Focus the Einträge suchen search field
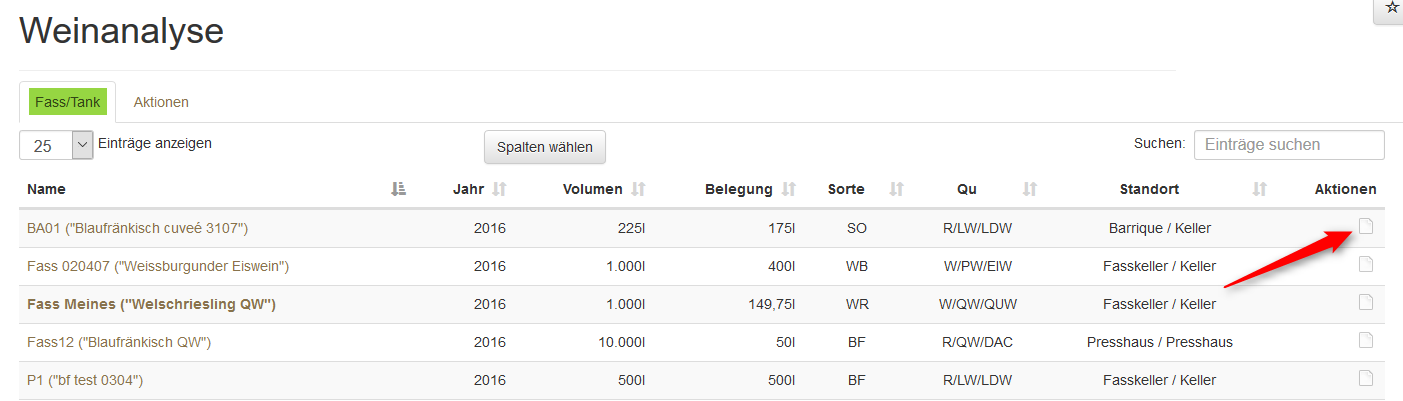Screen dimensions: 1403x401 1289,145
